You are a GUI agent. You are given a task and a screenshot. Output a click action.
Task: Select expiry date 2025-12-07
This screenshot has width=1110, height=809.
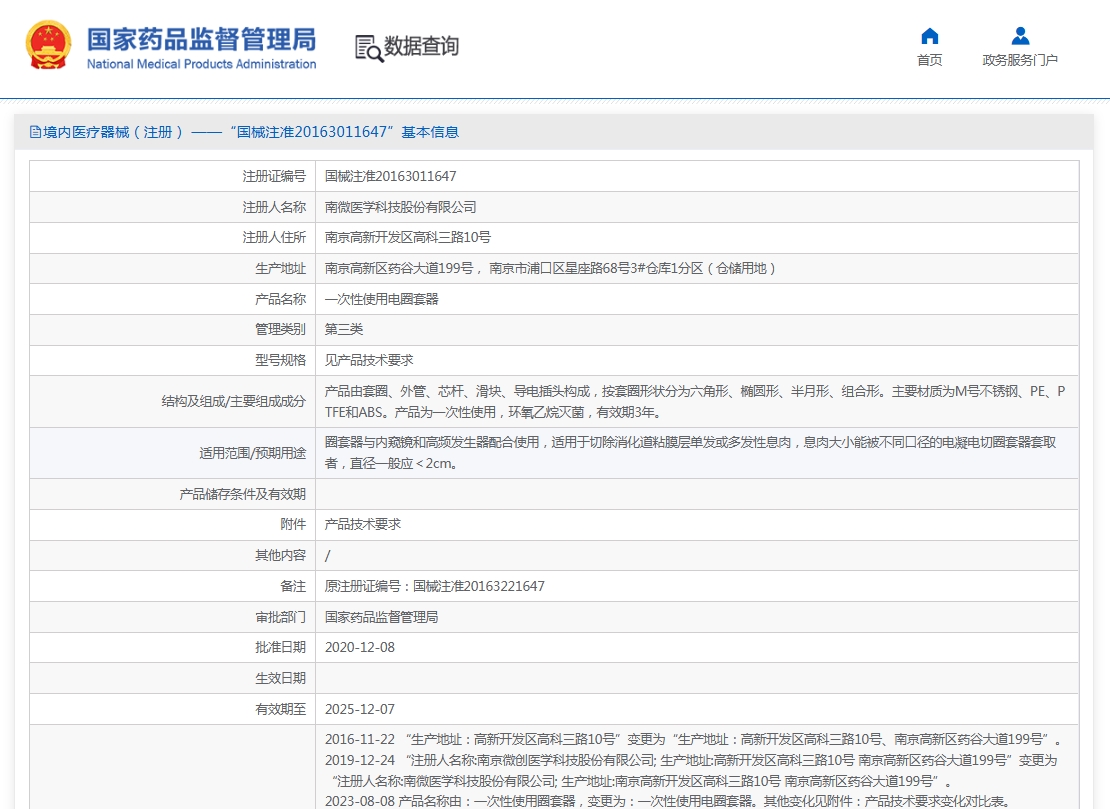360,709
